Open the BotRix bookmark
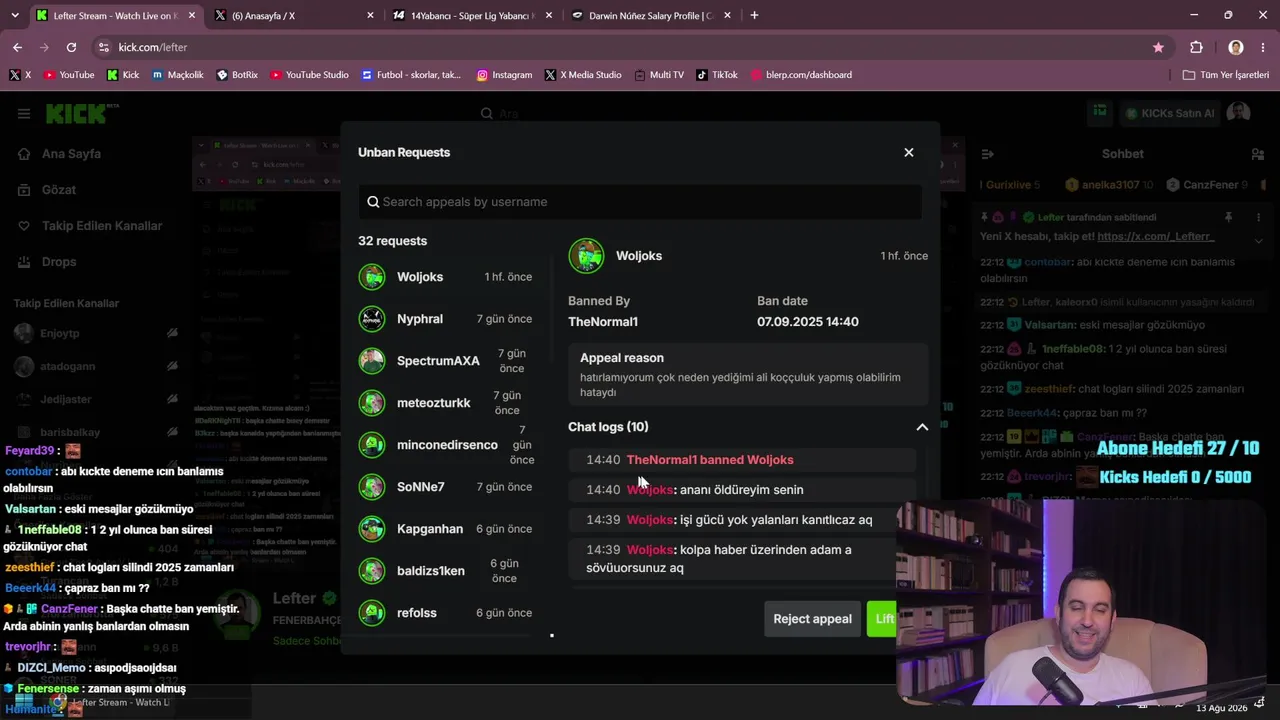The width and height of the screenshot is (1280, 720). 237,75
